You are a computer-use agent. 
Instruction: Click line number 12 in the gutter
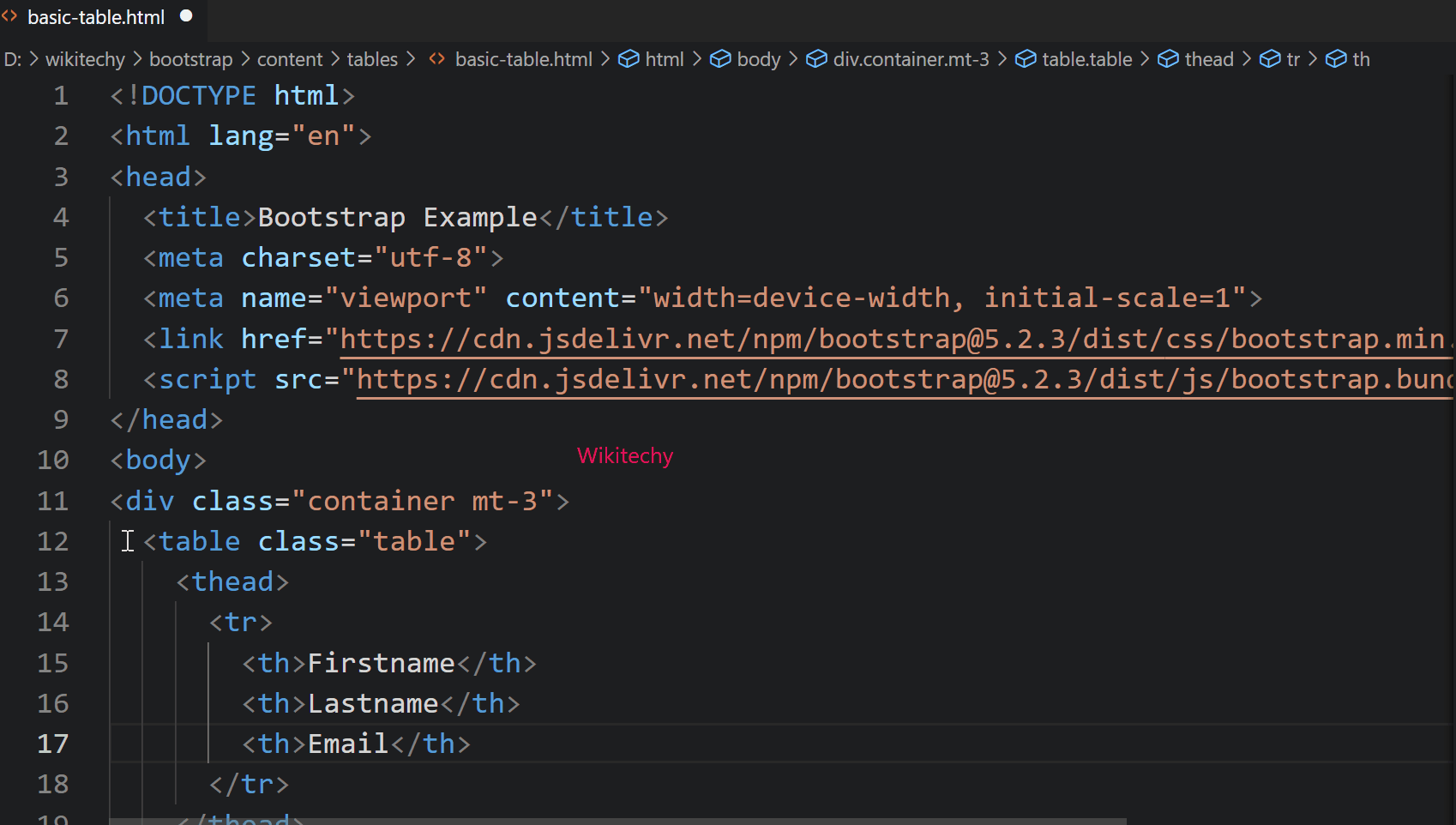pyautogui.click(x=53, y=541)
